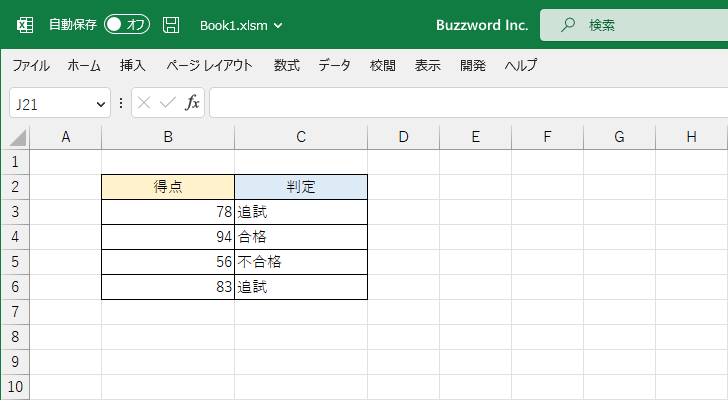The width and height of the screenshot is (728, 400).
Task: Select column D header
Action: pyautogui.click(x=403, y=137)
